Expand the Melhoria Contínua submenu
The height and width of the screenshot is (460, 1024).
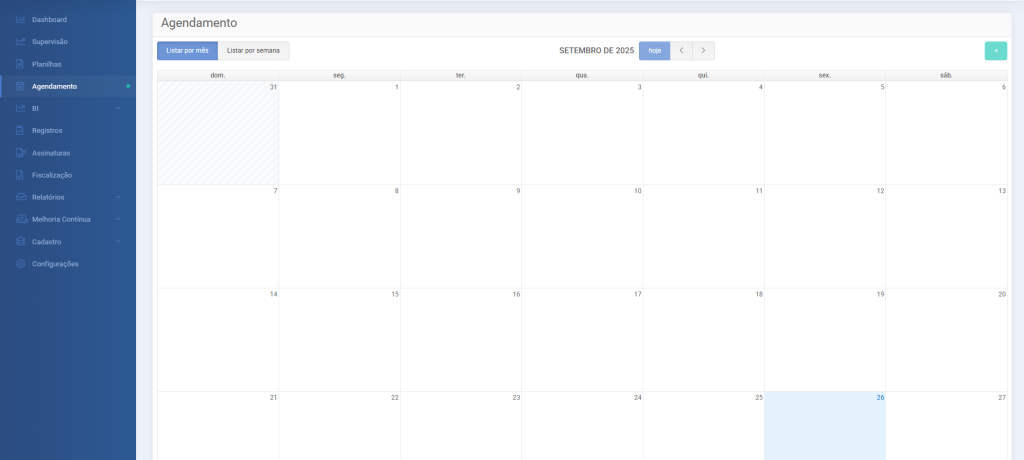[x=118, y=219]
